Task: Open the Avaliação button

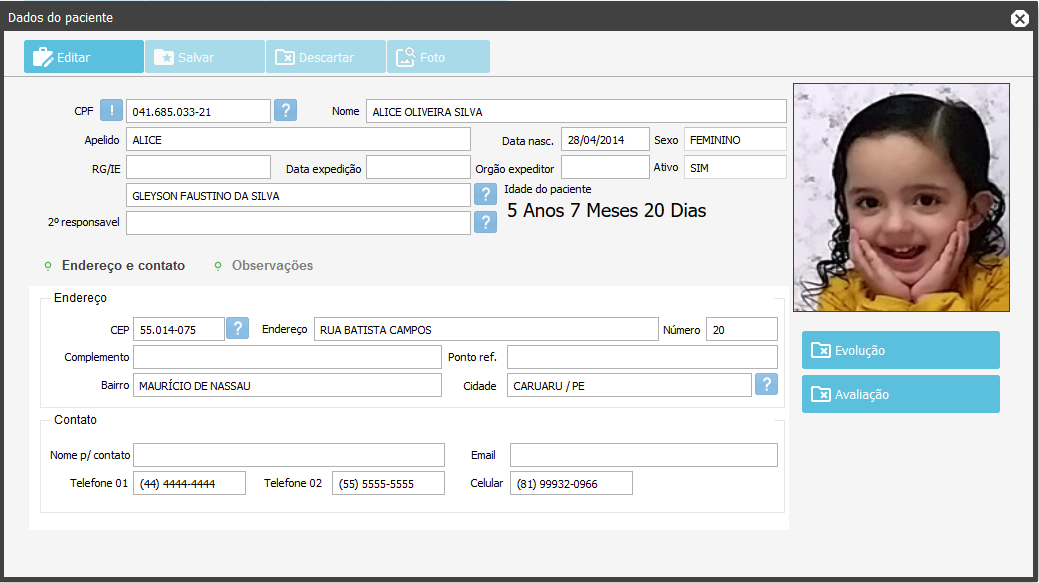Action: (900, 394)
